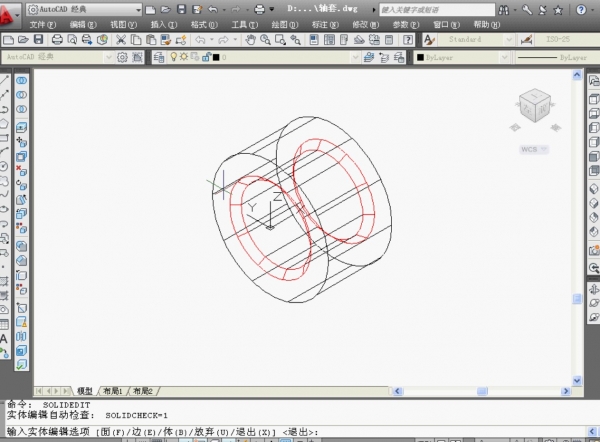Select the Rotate Faces tool
The width and height of the screenshot is (600, 442).
(x=21, y=185)
